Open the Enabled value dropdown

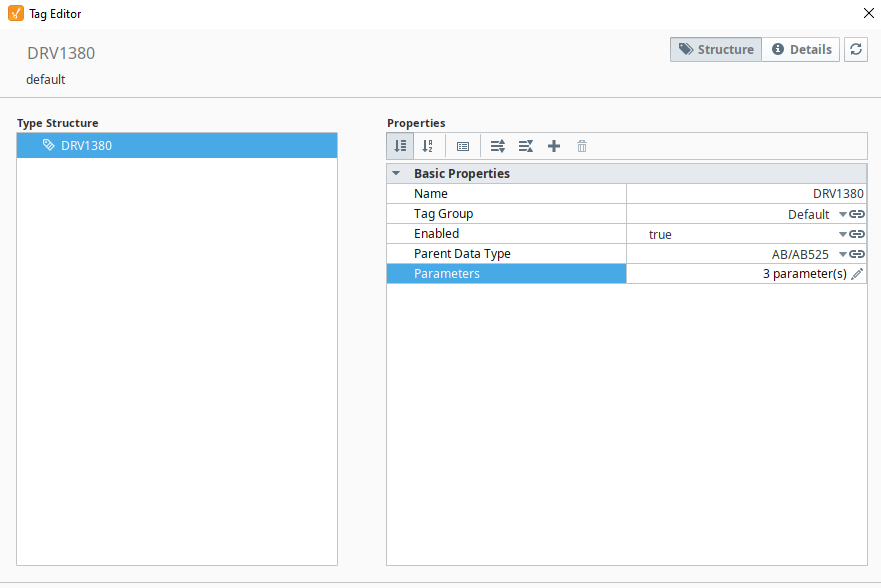(843, 235)
